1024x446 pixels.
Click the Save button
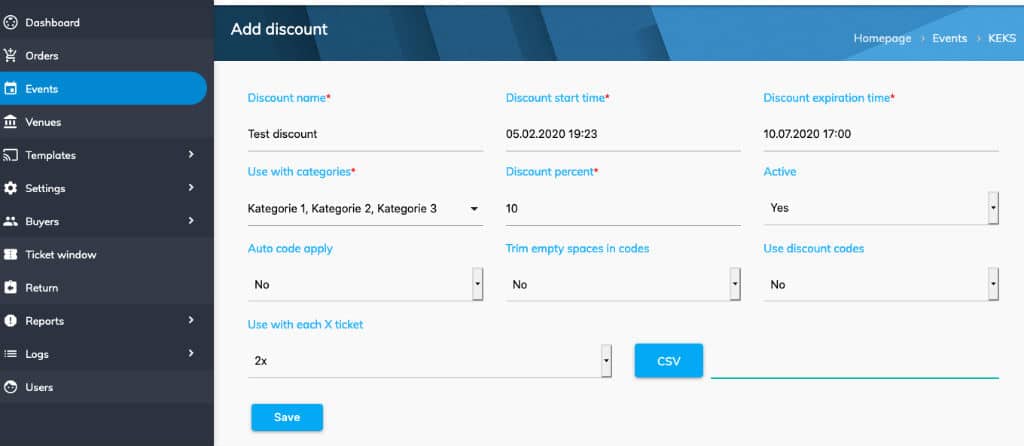point(287,417)
